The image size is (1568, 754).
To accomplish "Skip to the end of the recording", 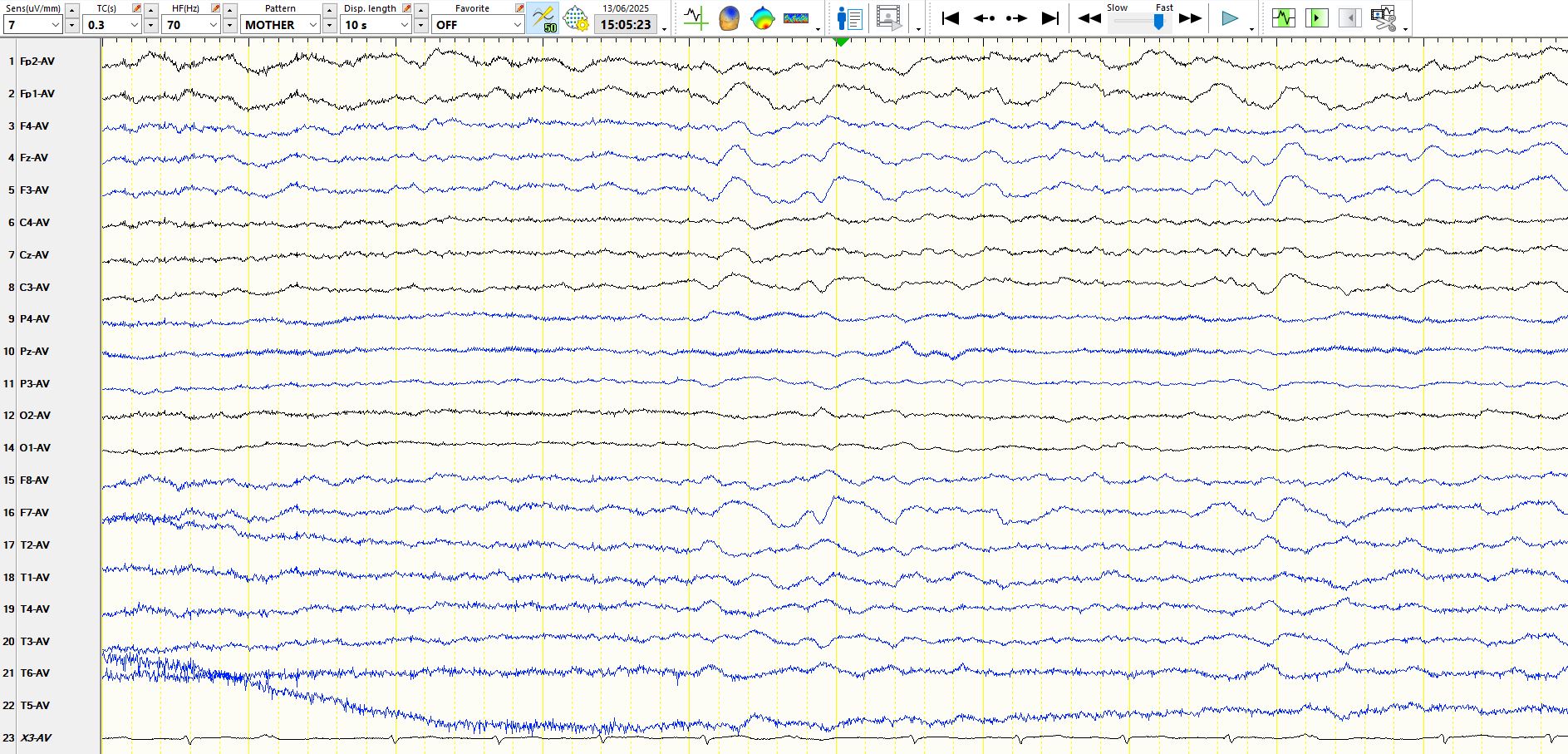I will point(1050,18).
